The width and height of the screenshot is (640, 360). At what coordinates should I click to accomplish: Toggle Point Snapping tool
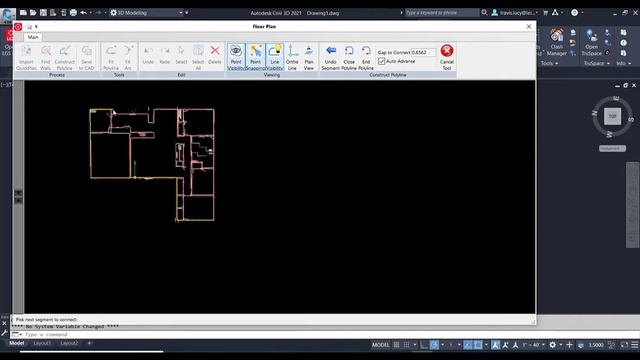pos(256,57)
